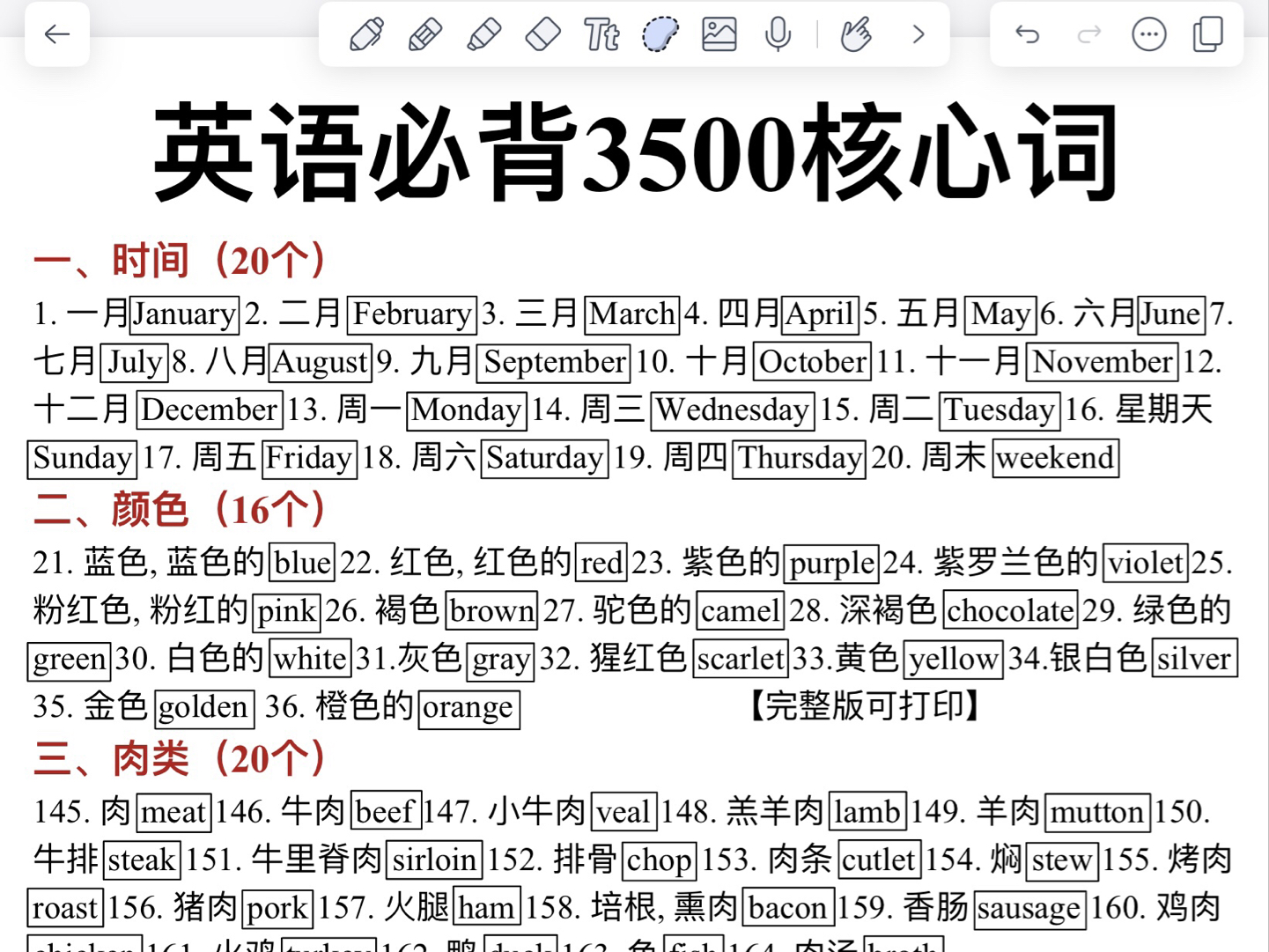Click the word sausage
Screen dimensions: 1269x952
[x=1029, y=909]
